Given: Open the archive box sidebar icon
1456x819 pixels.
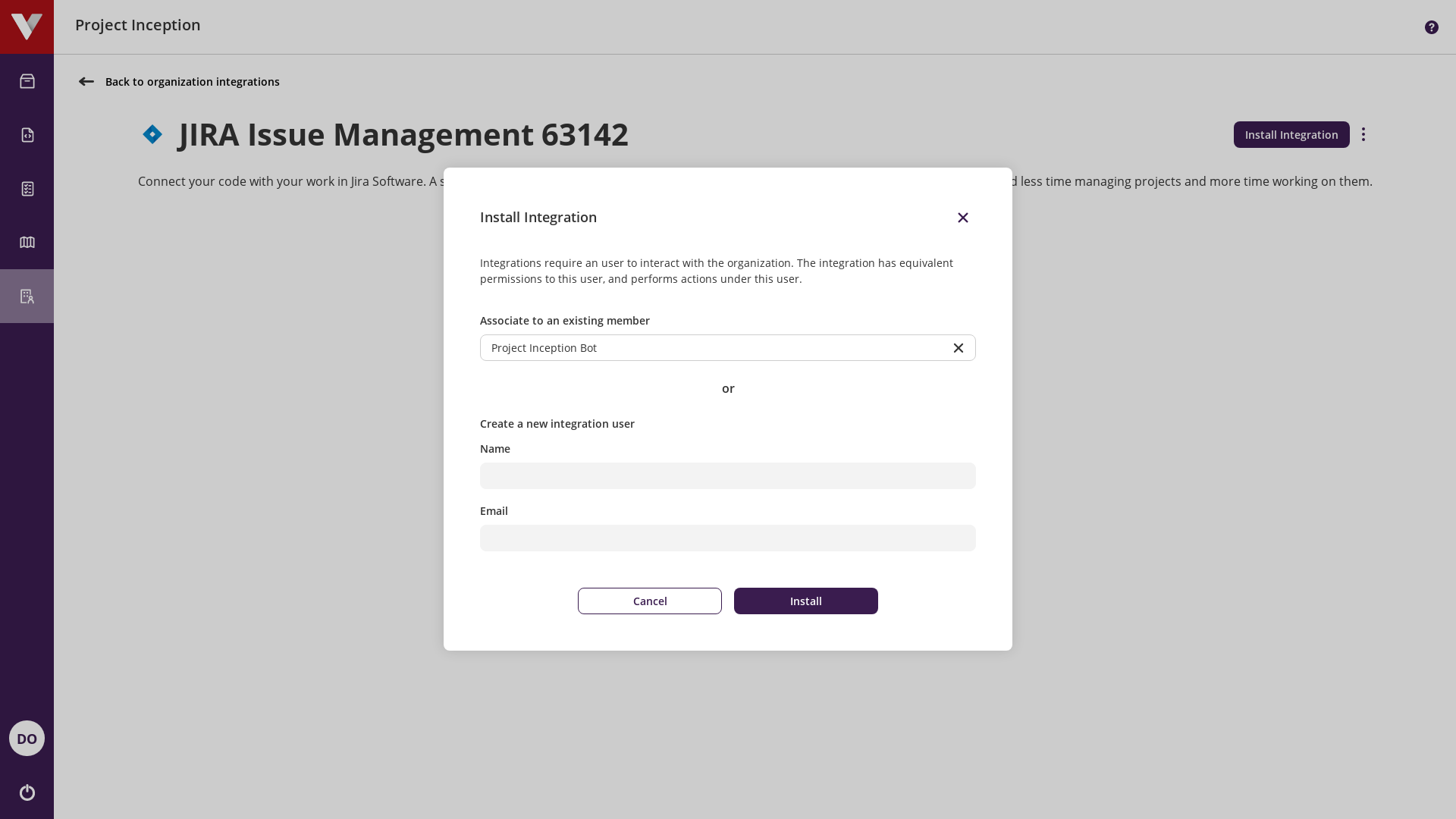Looking at the screenshot, I should pyautogui.click(x=27, y=81).
